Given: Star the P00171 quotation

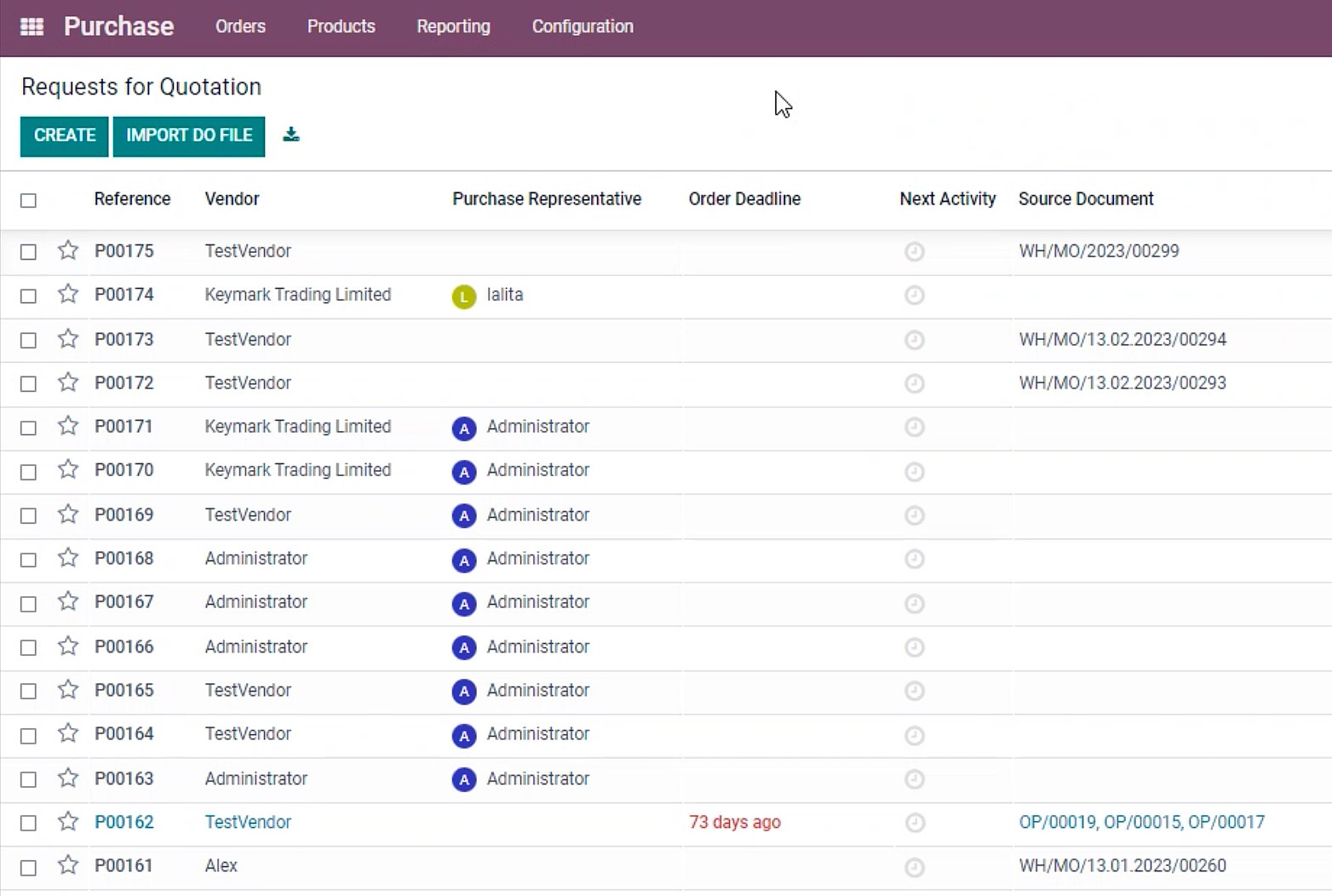Looking at the screenshot, I should 68,426.
